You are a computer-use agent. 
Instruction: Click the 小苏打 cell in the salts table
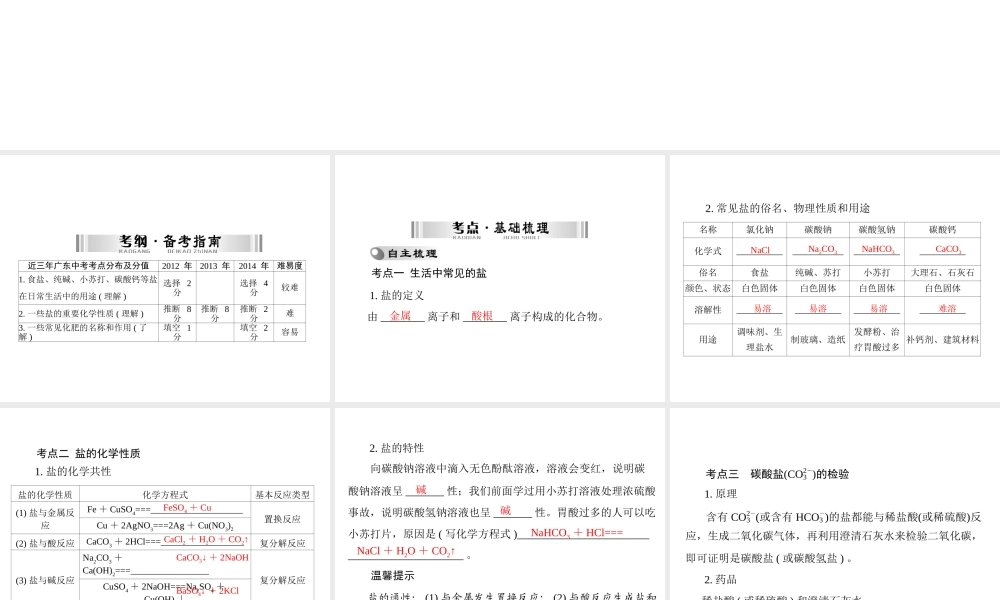pos(877,272)
